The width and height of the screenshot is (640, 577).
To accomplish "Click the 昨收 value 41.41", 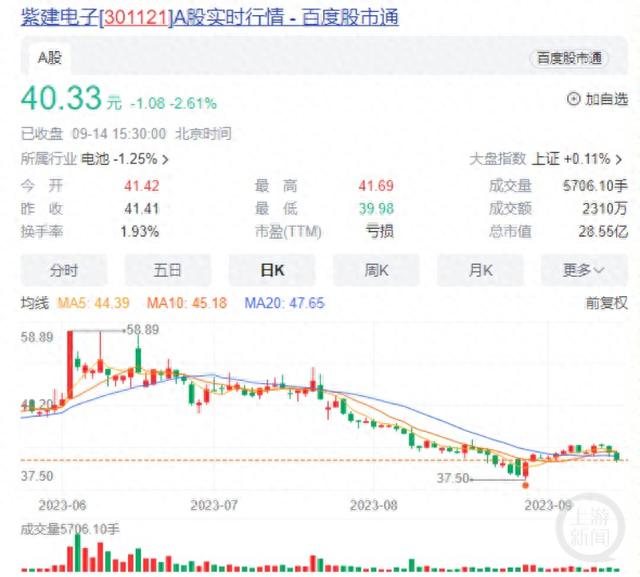I will (x=142, y=209).
